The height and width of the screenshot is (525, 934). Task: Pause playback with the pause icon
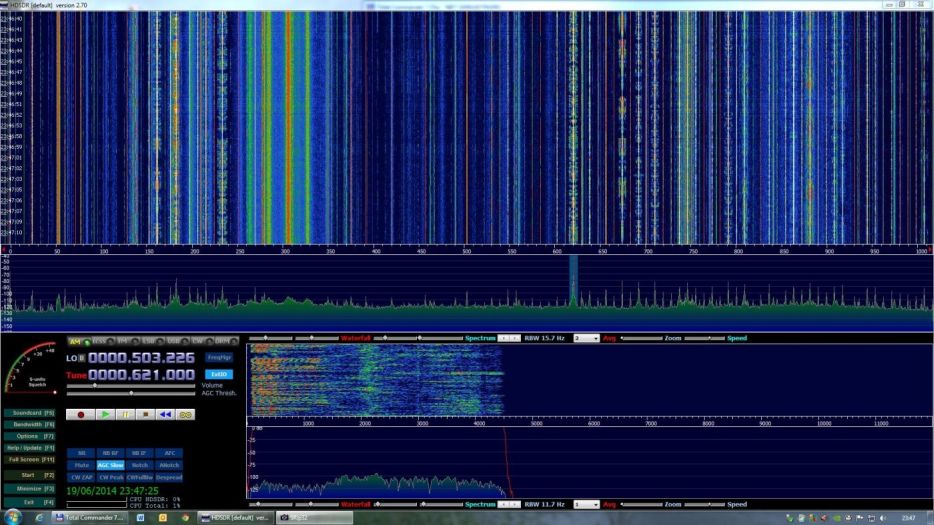[x=127, y=414]
